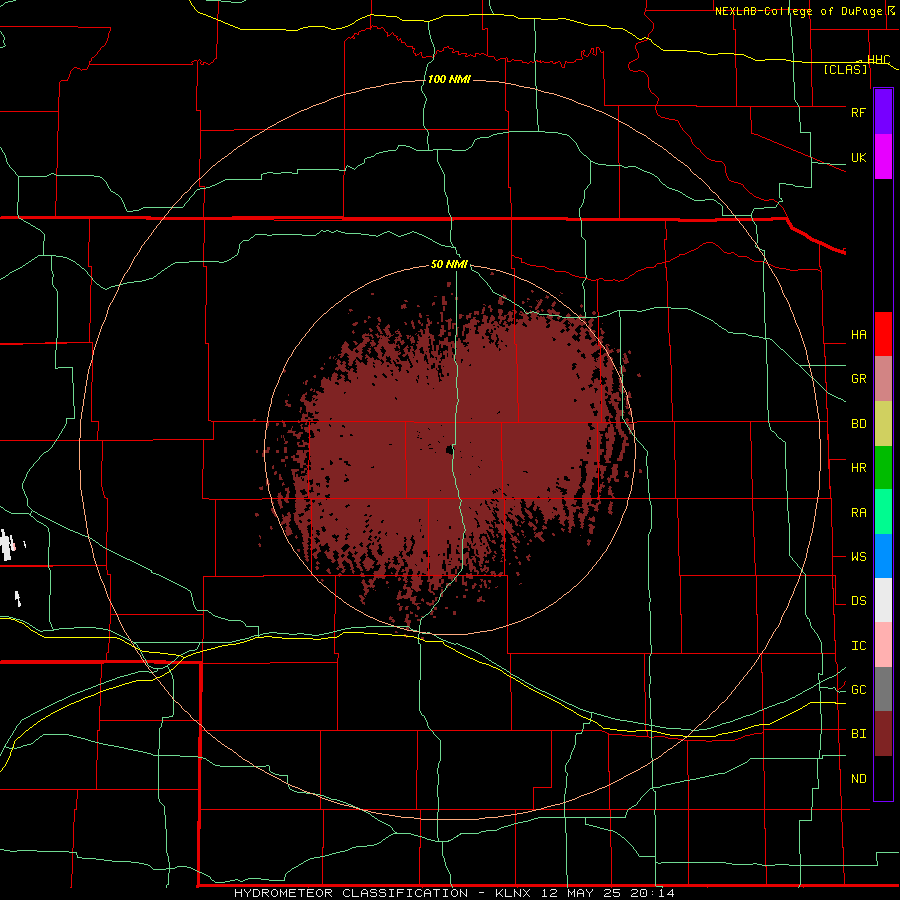
Task: Select the red HA legend swatch
Action: click(x=883, y=334)
